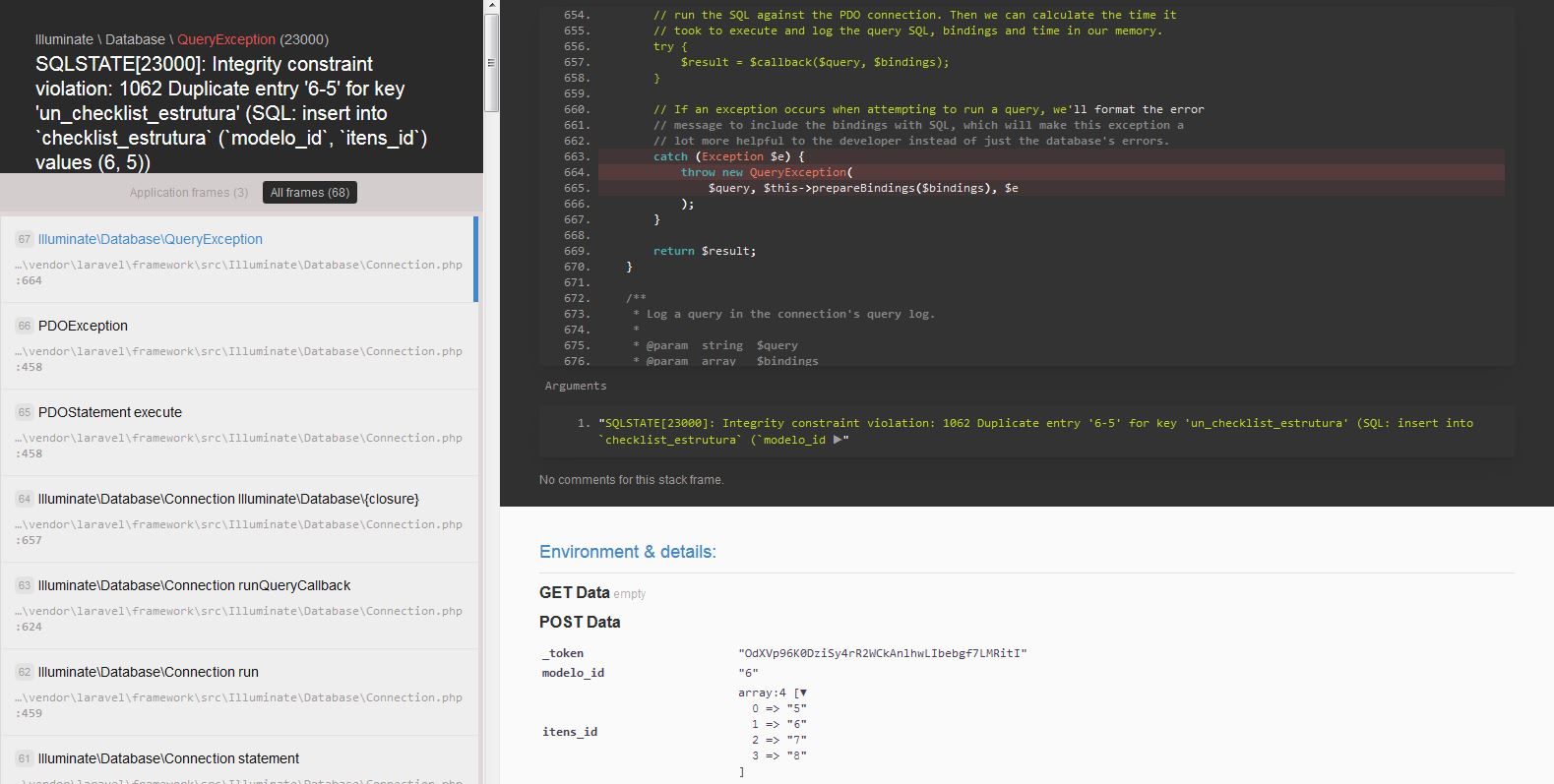Click the modelo_id key
The height and width of the screenshot is (784, 1554).
[x=573, y=673]
